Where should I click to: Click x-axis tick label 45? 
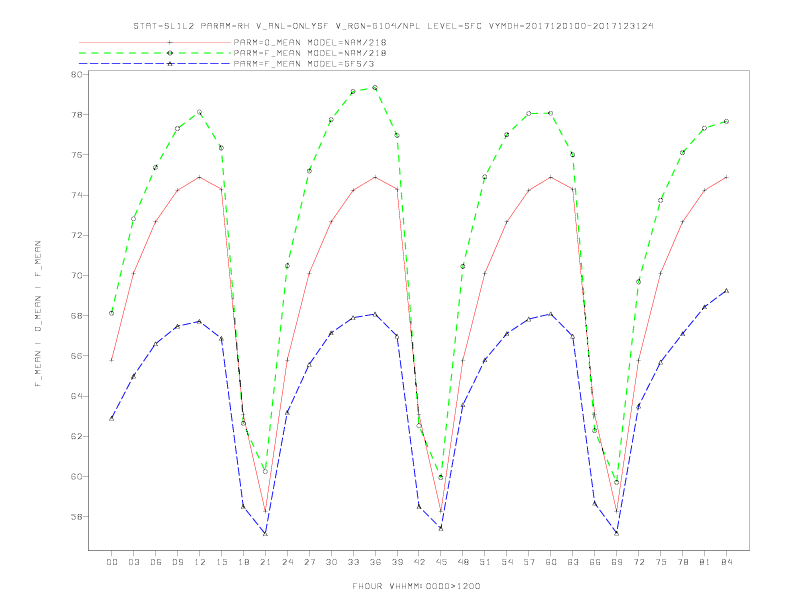tap(441, 562)
